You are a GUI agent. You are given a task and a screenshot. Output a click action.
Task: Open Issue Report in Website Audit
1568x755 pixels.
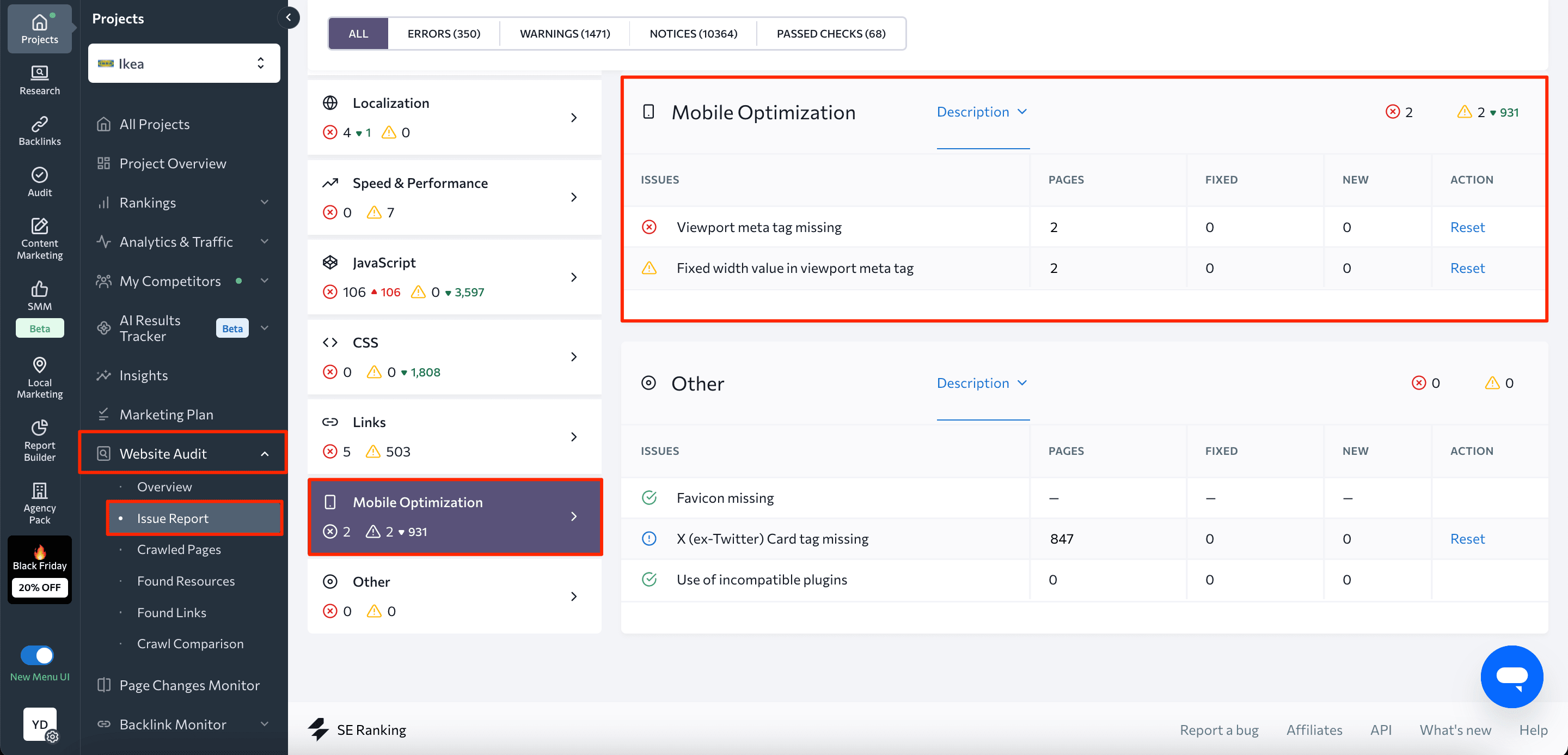[172, 517]
